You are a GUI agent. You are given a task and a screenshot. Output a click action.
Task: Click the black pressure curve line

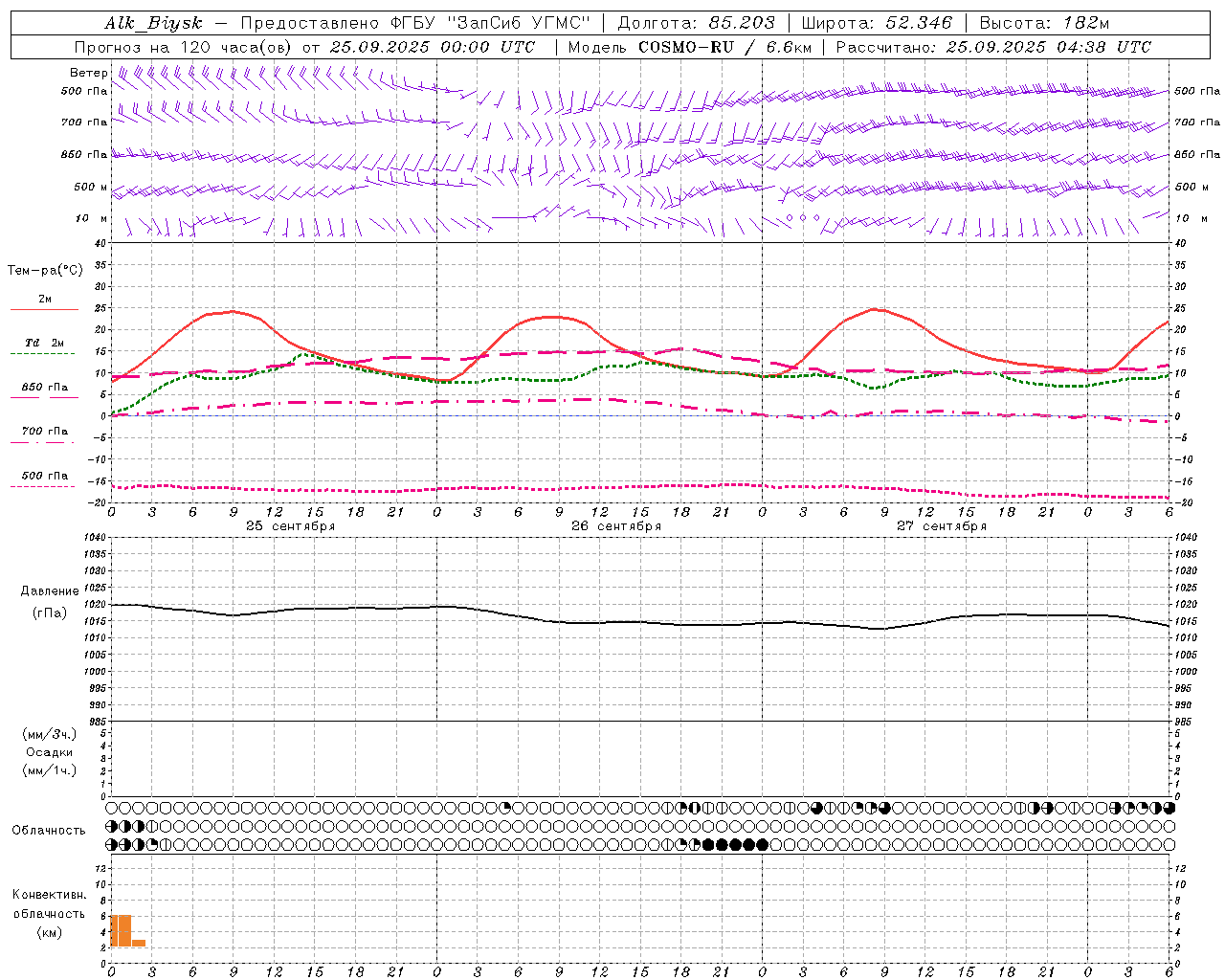coord(640,622)
